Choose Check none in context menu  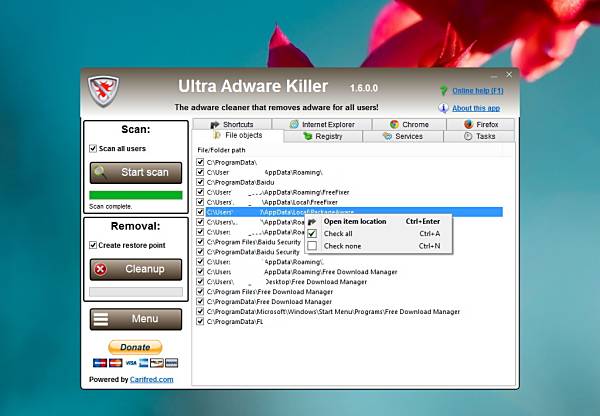(x=378, y=246)
